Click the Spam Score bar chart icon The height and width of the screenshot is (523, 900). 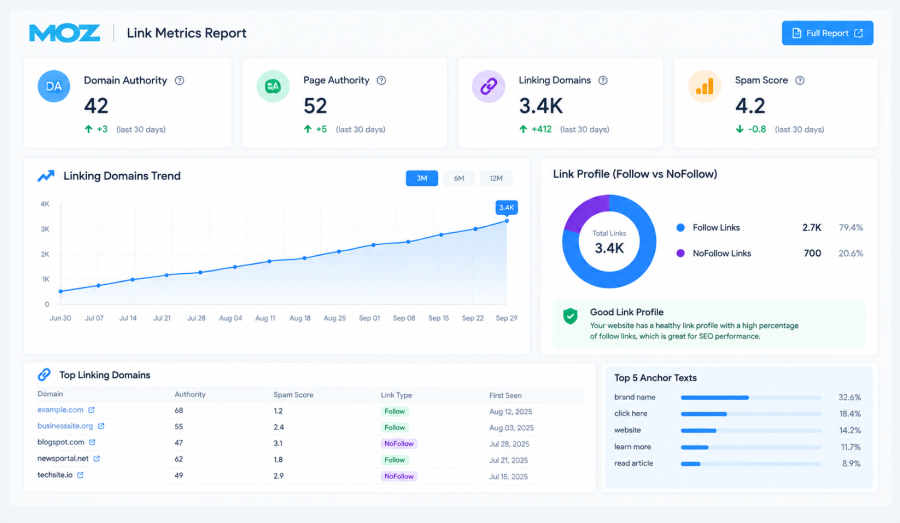(704, 86)
